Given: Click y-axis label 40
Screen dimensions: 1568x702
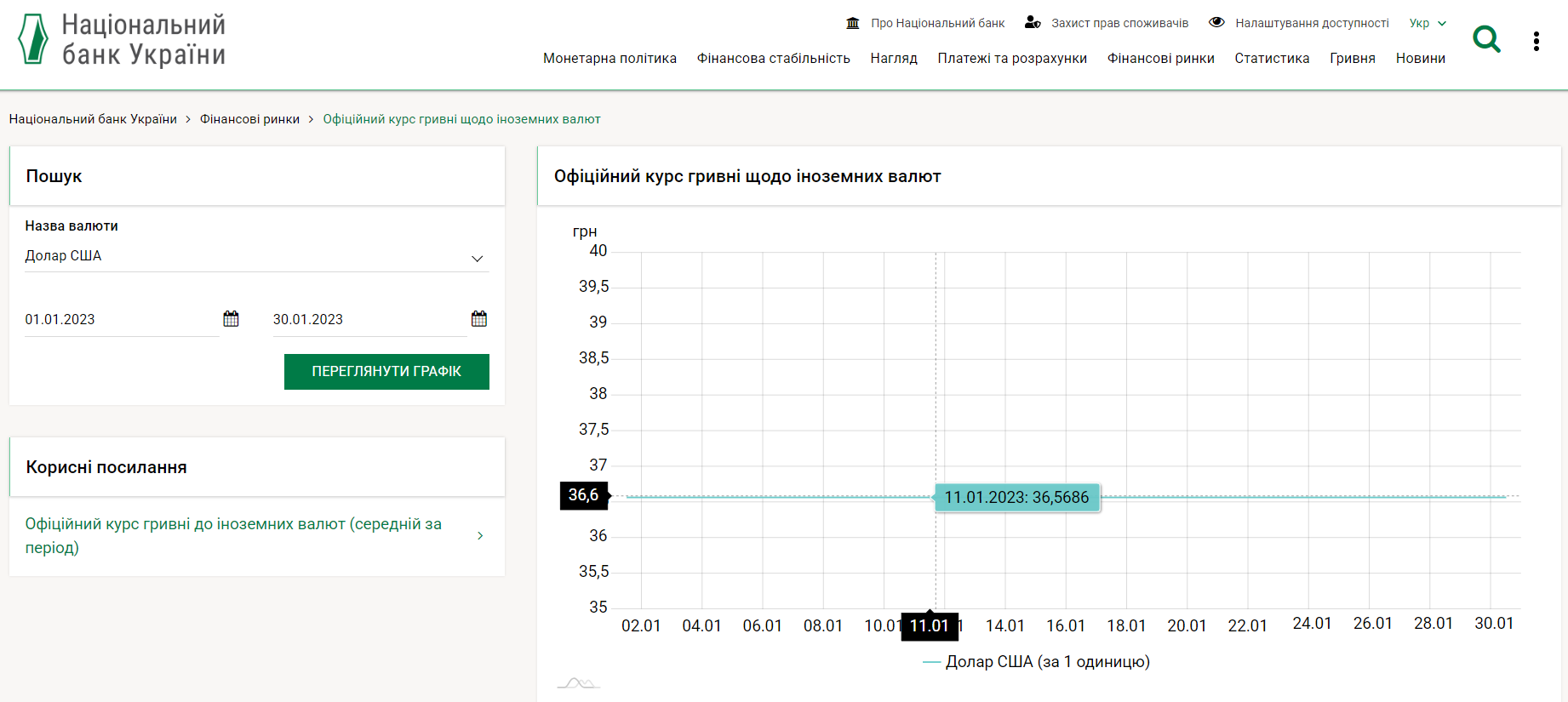Looking at the screenshot, I should click(598, 251).
